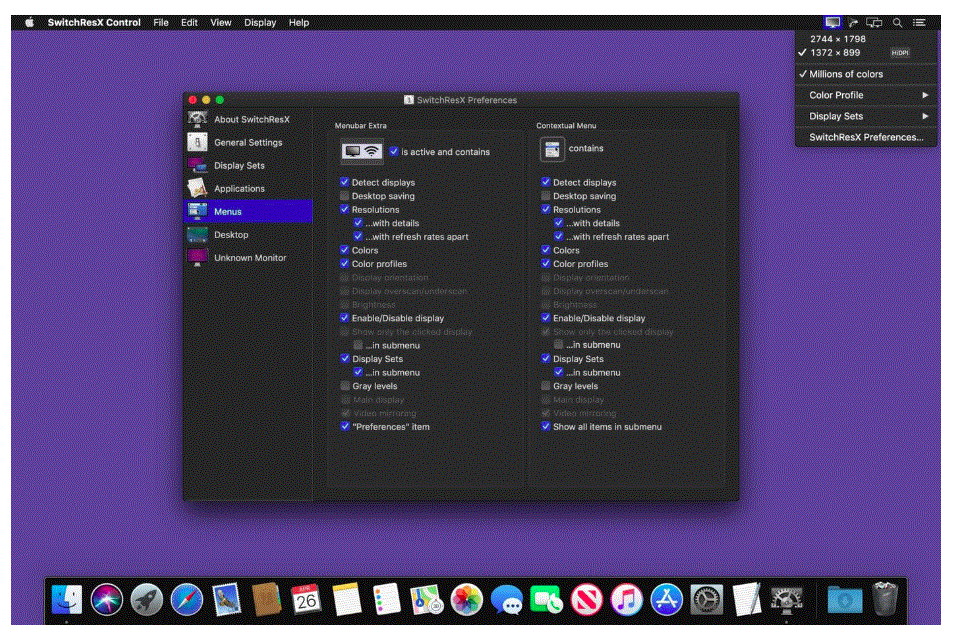954x636 pixels.
Task: Uncheck Detect displays under Menubar Extra
Action: point(344,182)
